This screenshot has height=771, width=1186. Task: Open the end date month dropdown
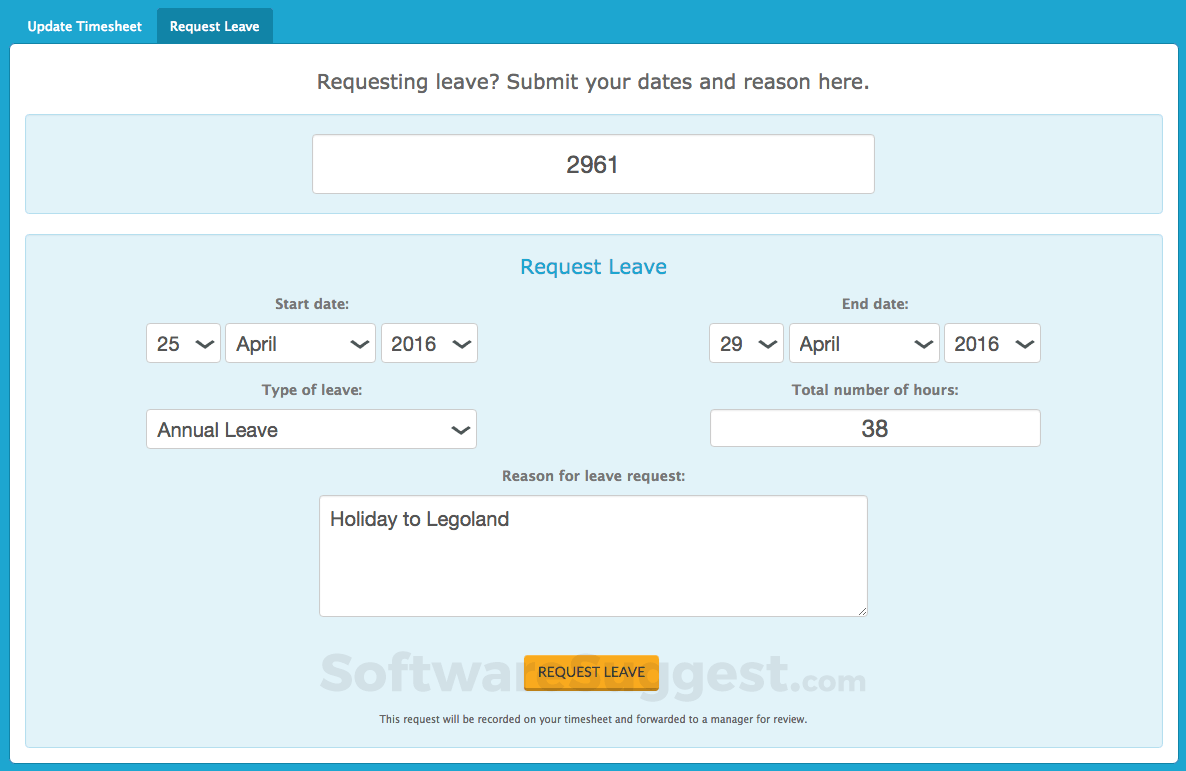click(x=864, y=343)
